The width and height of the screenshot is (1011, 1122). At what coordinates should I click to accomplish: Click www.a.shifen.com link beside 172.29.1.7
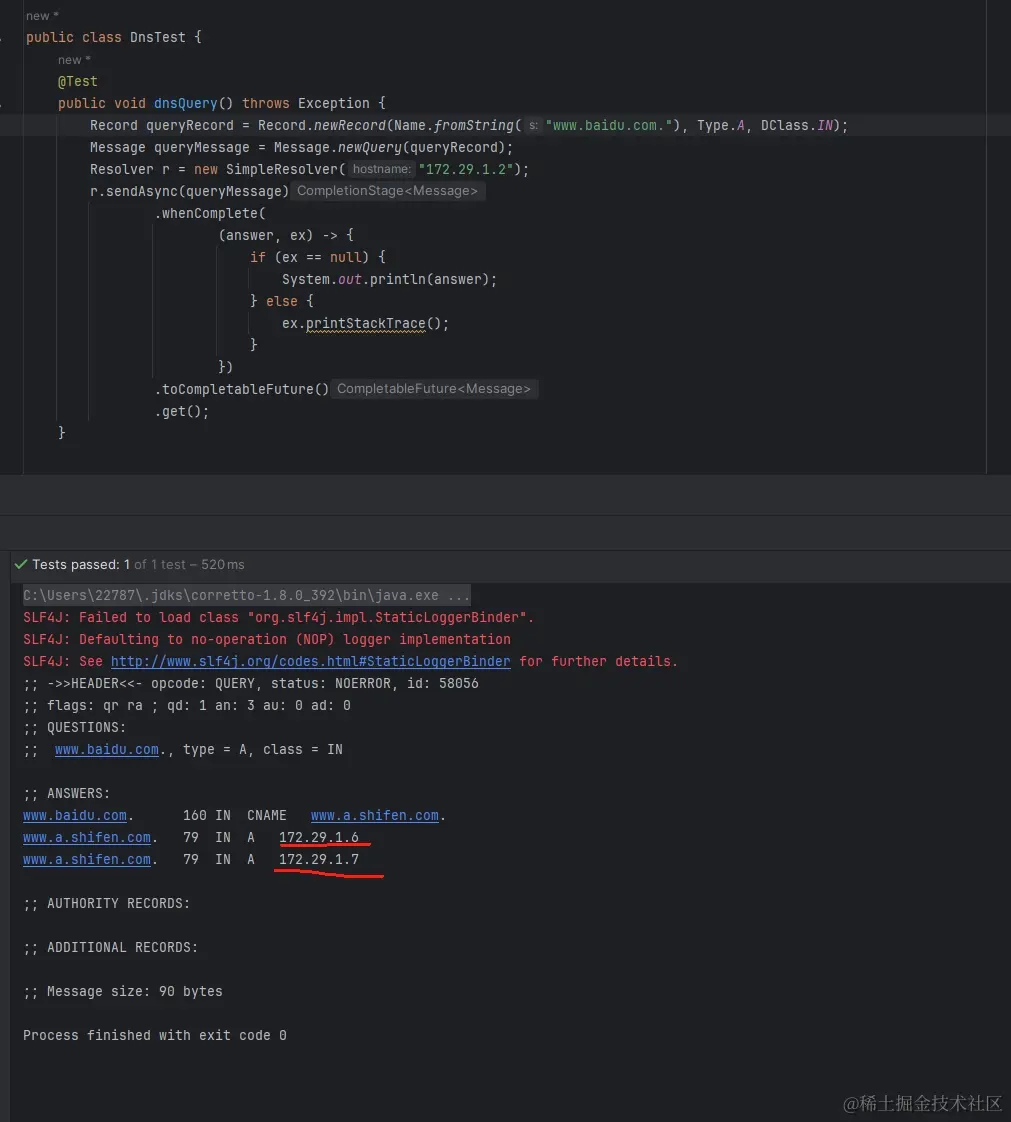click(x=87, y=859)
